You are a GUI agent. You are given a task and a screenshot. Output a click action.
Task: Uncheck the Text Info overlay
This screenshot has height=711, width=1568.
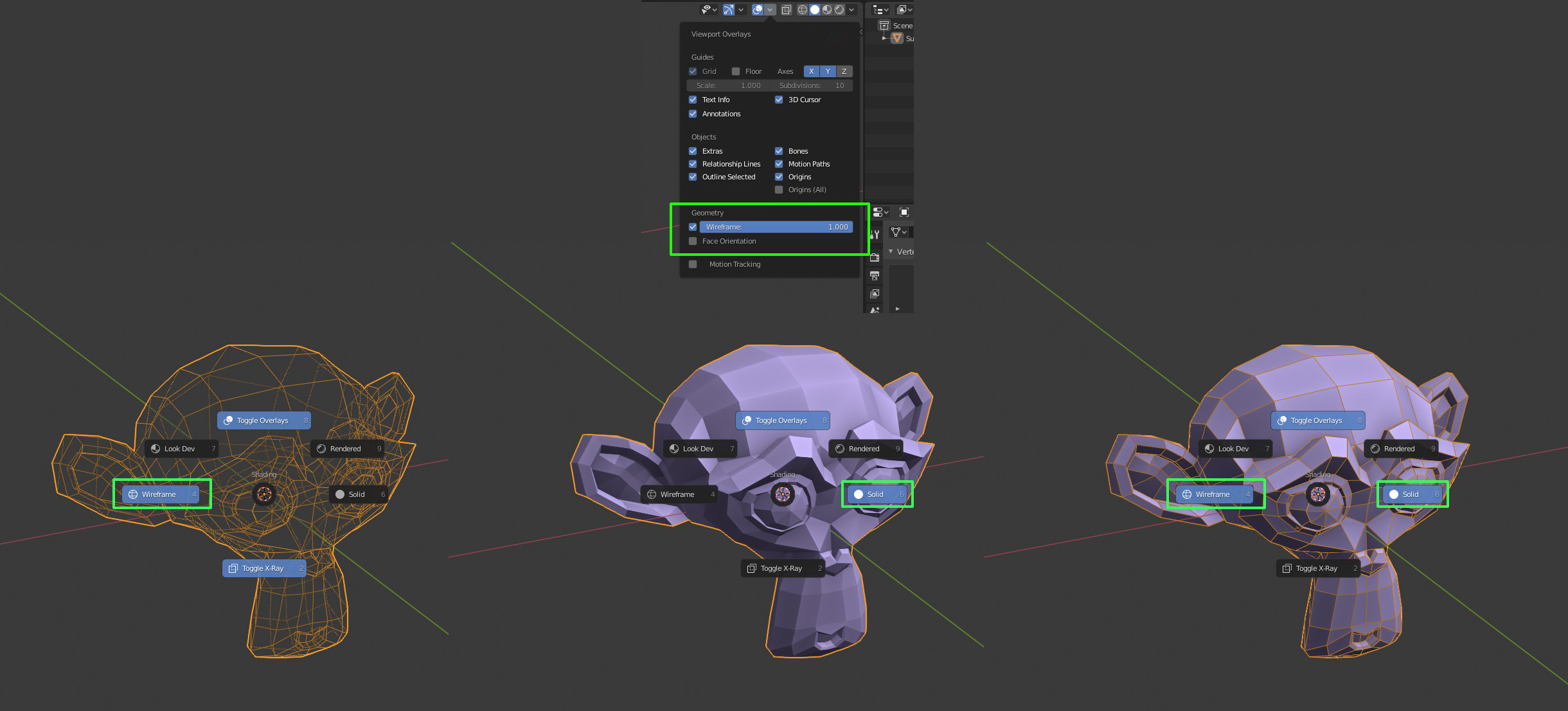coord(693,100)
